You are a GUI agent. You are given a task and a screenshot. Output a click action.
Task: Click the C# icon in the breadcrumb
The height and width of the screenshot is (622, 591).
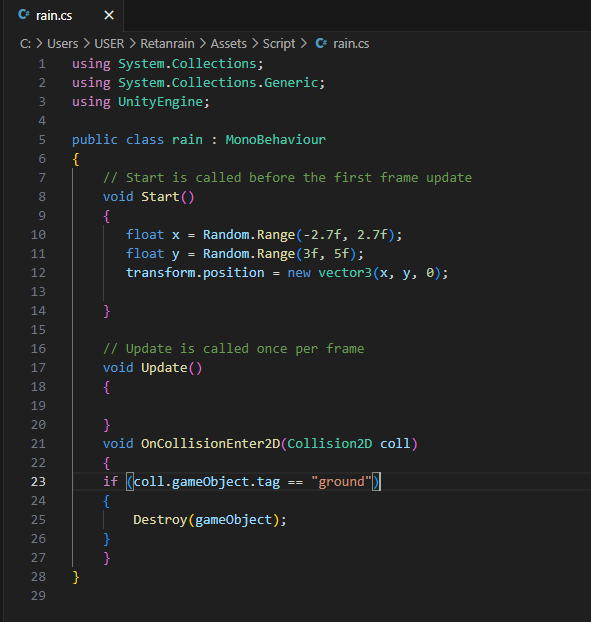[321, 43]
